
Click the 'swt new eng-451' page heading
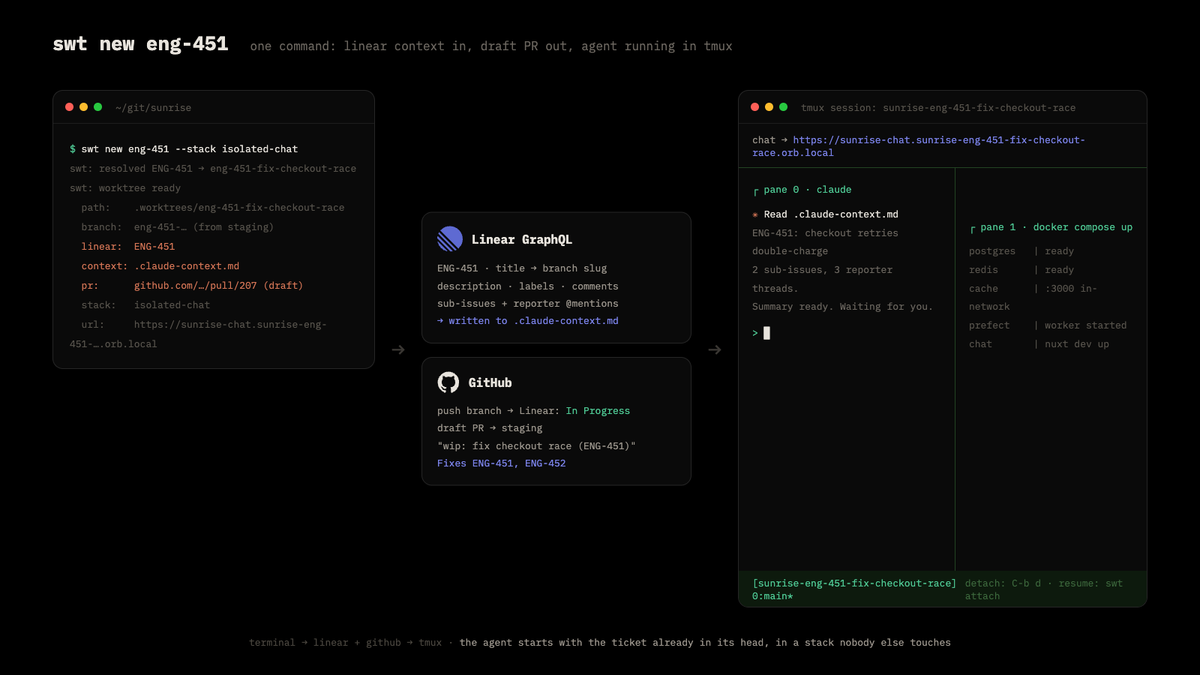pos(140,44)
